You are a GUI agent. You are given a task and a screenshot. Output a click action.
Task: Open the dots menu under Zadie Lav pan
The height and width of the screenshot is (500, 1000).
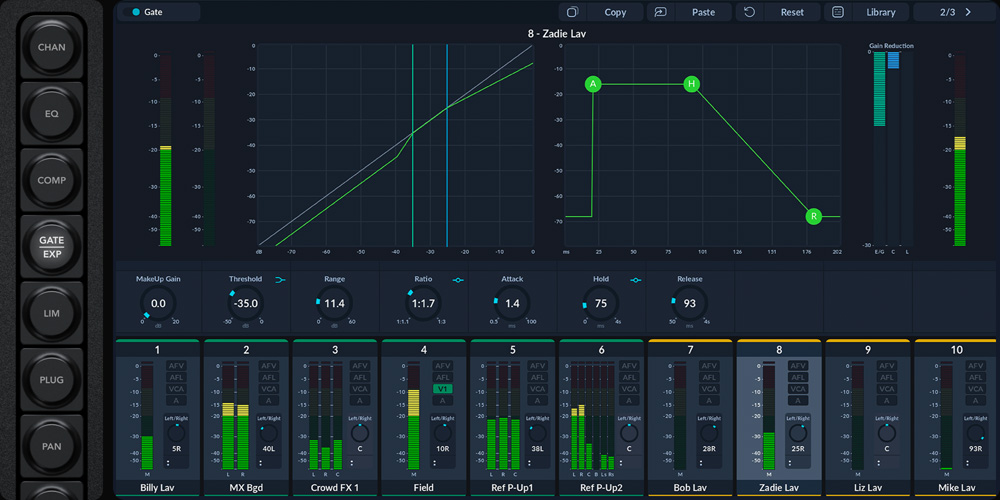[x=789, y=463]
